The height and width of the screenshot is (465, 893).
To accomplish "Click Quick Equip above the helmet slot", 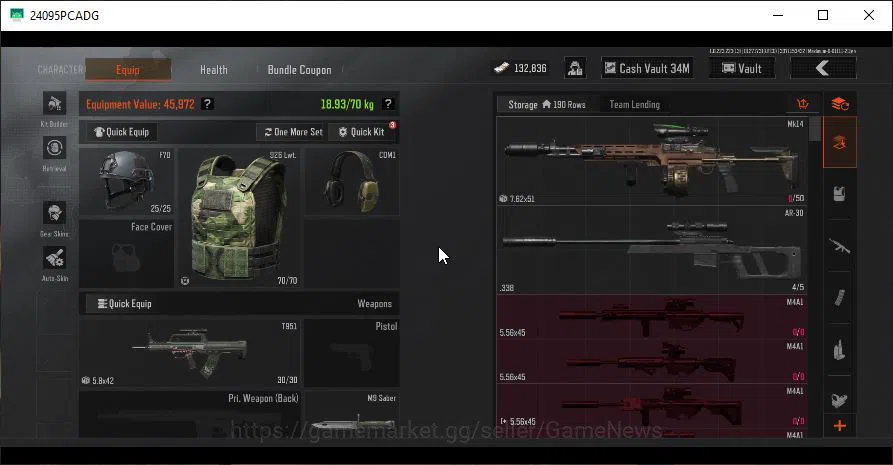I will [122, 132].
